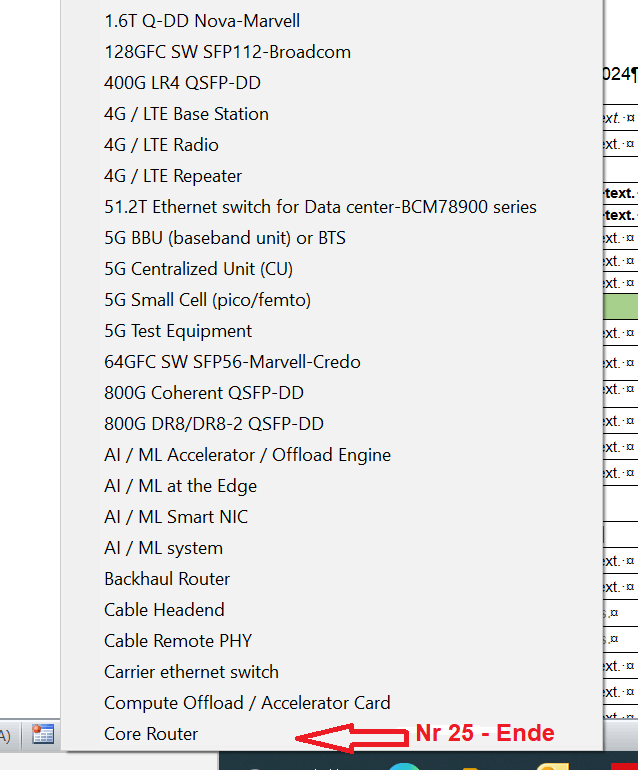Pick '5G Test Equipment' from the list
The width and height of the screenshot is (638, 770).
coord(178,330)
